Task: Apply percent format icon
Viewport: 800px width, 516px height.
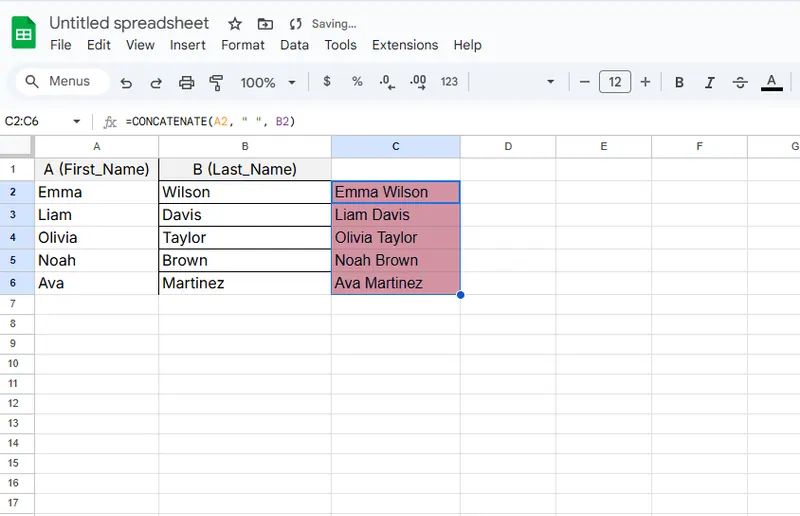Action: [x=357, y=82]
